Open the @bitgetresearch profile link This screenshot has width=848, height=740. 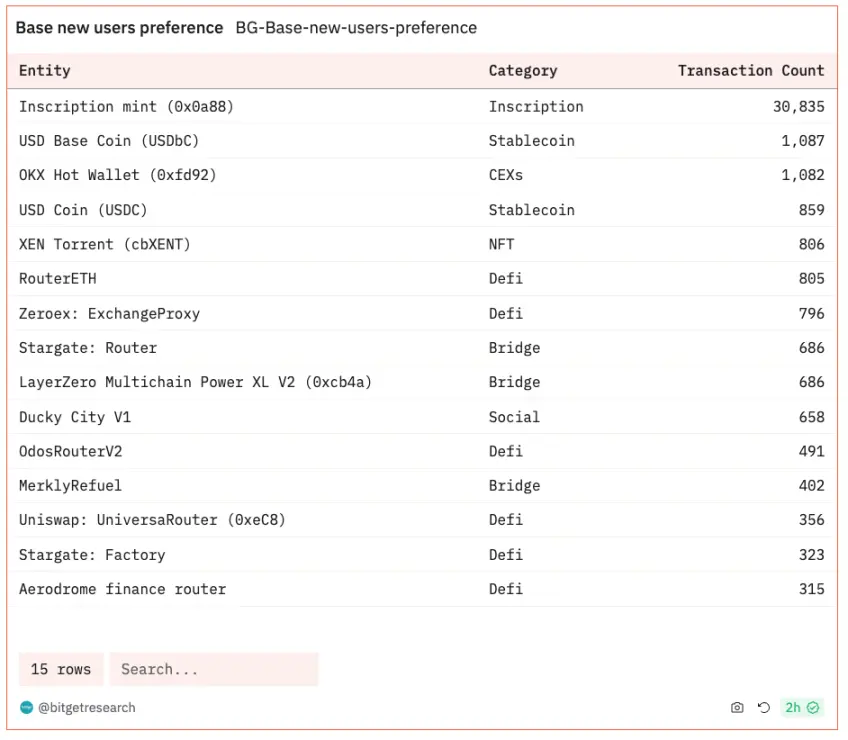[86, 708]
